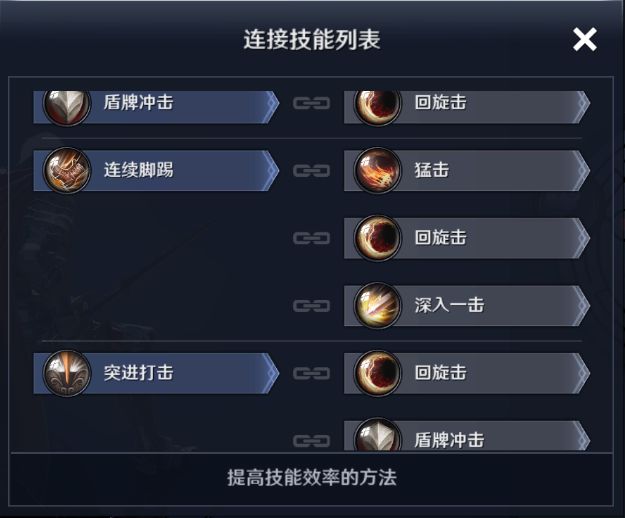Click the 连续脚踢 skill icon

point(67,170)
